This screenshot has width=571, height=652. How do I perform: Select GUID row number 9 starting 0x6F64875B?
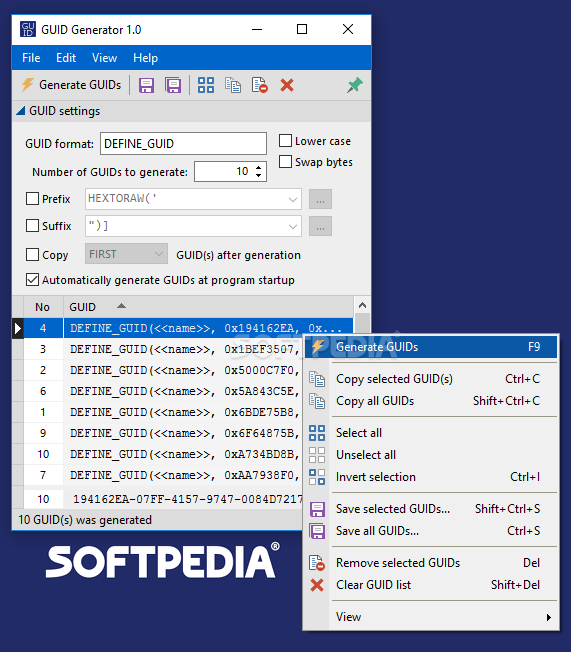pos(162,433)
